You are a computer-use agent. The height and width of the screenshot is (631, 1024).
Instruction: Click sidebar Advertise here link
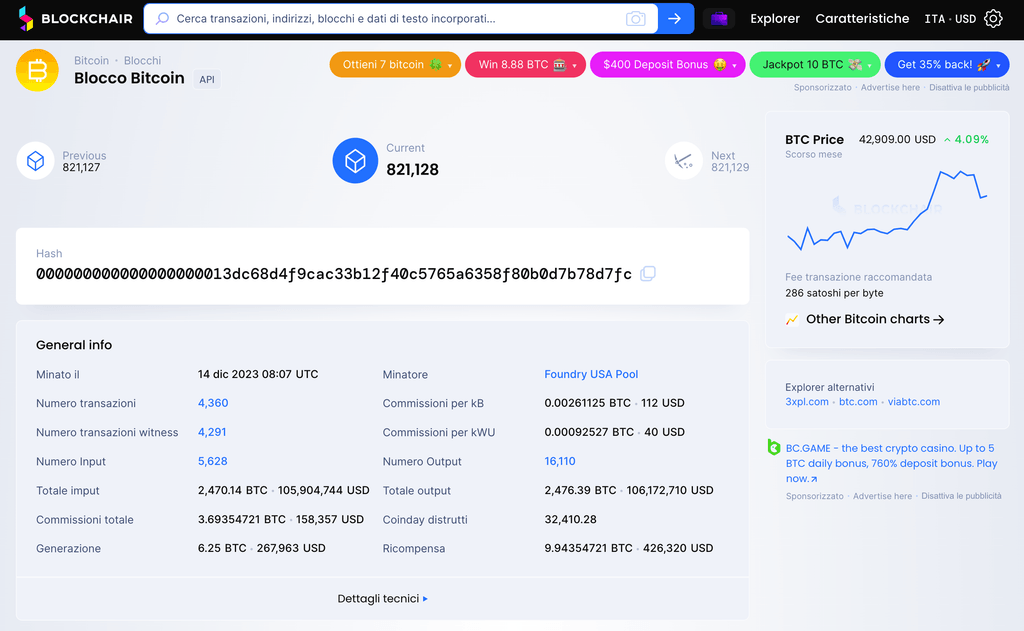pyautogui.click(x=882, y=496)
